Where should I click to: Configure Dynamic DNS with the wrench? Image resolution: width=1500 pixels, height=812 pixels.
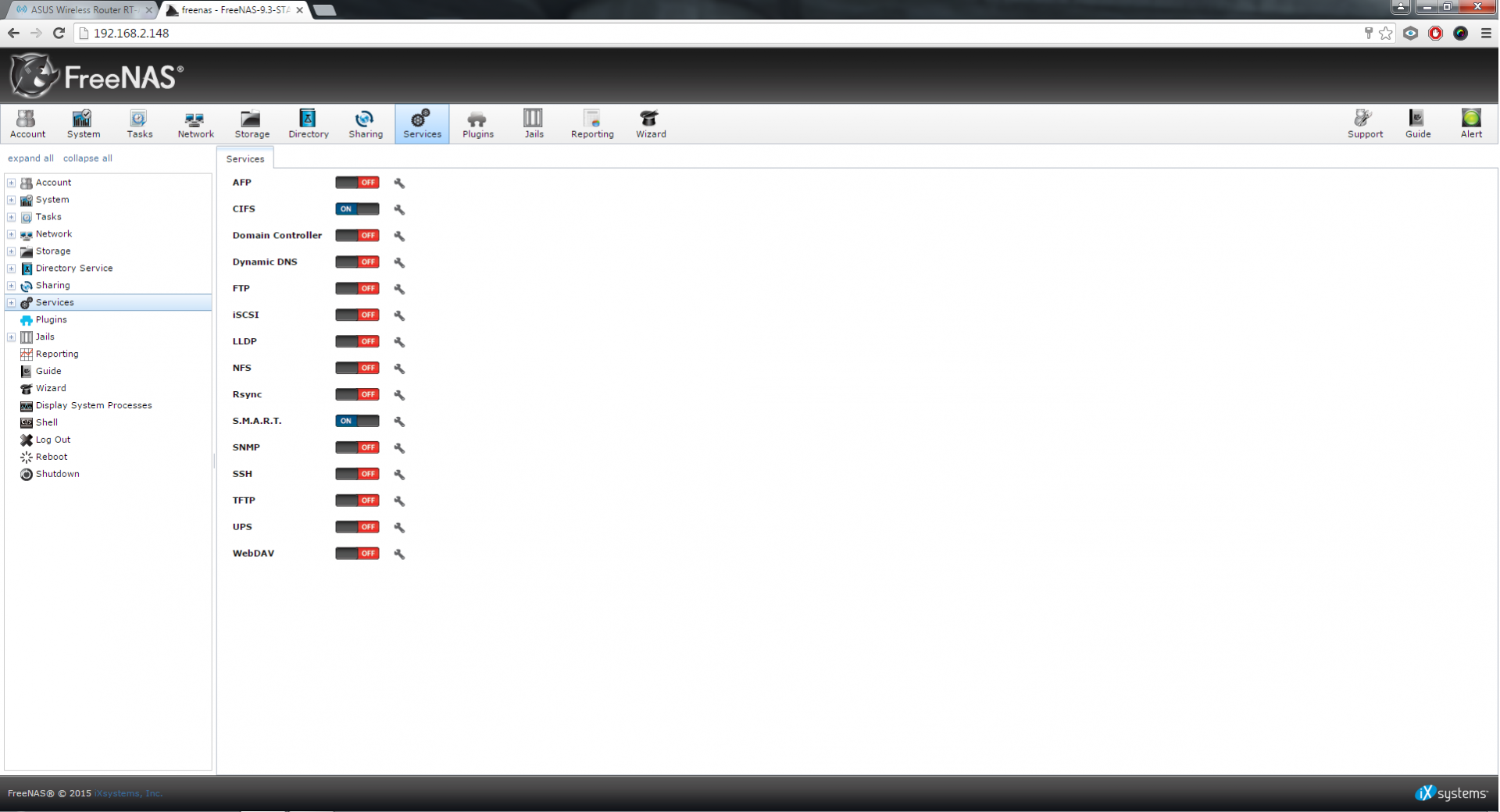(x=399, y=262)
